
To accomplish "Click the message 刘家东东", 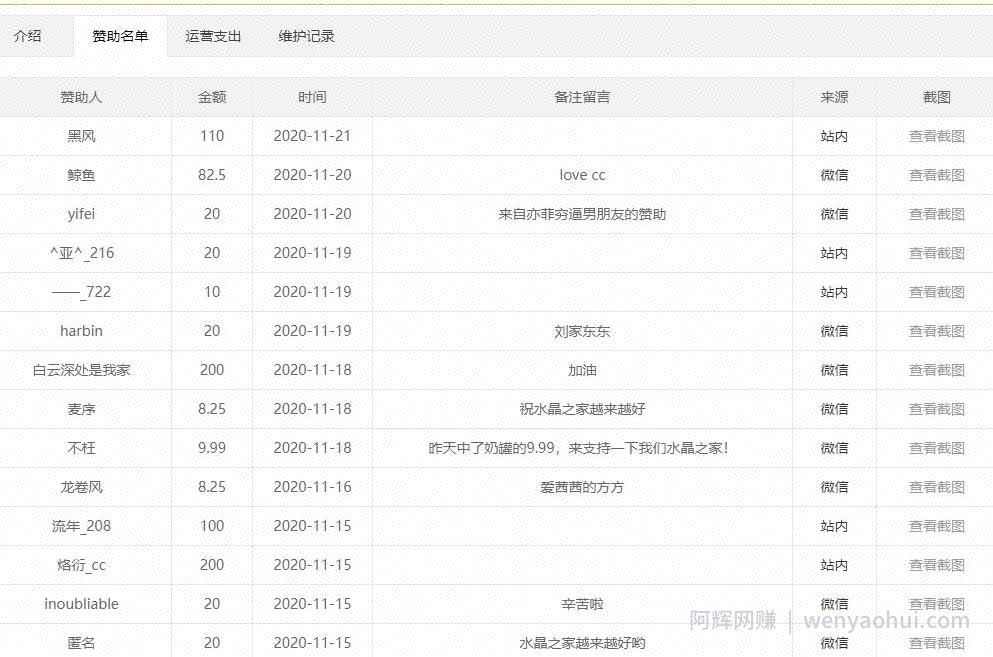I will tap(582, 331).
